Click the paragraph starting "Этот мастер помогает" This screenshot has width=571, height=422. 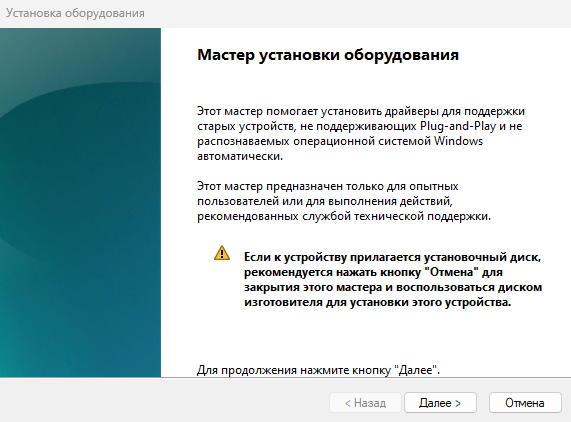point(361,133)
